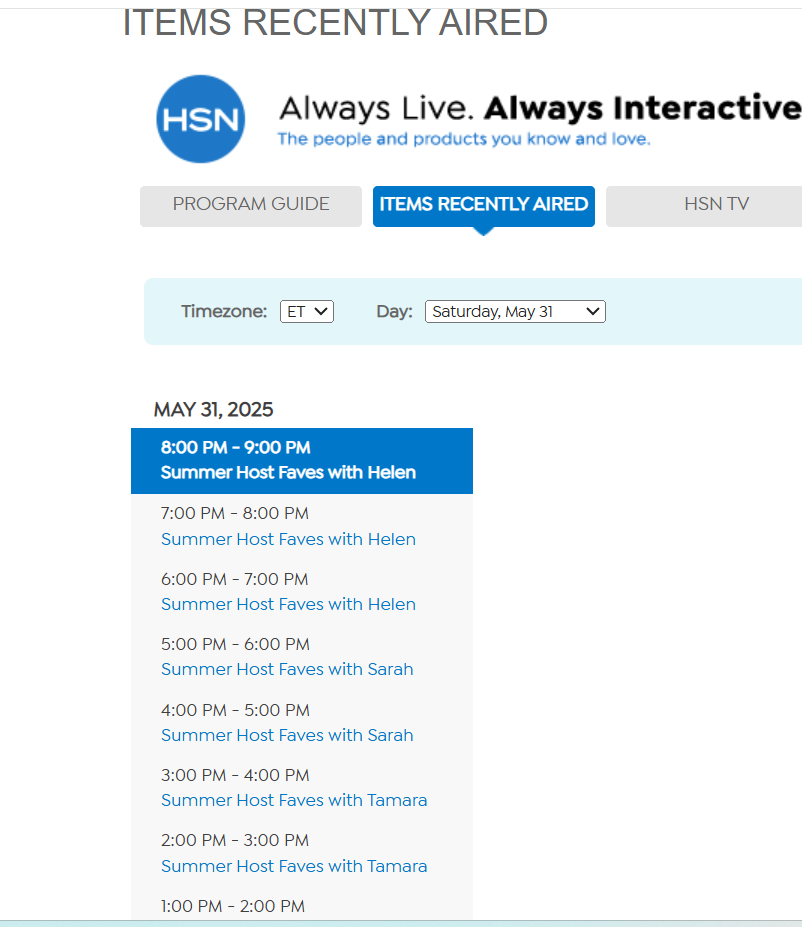Screen dimensions: 802x927
Task: Select the highlighted 8:00 PM program block
Action: point(301,460)
